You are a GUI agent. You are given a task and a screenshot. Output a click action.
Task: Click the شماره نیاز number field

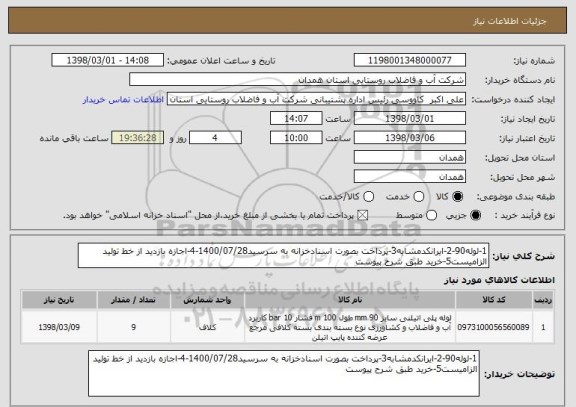[410, 60]
